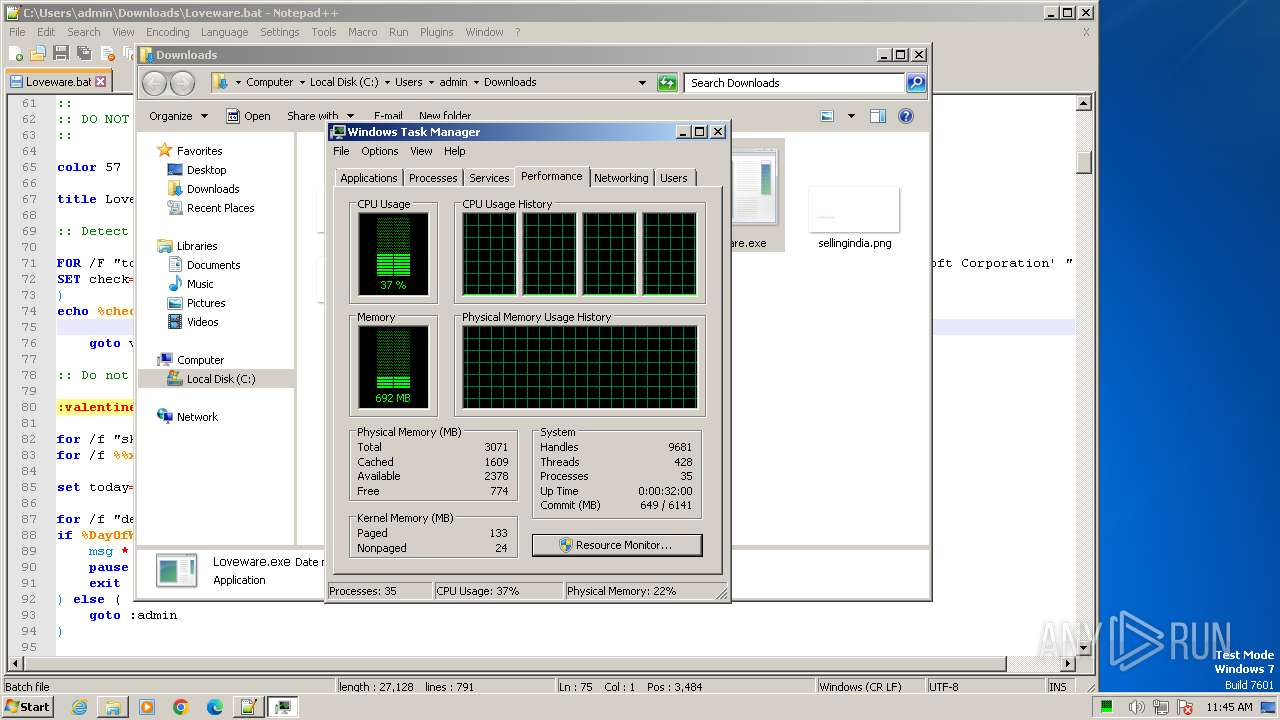Switch to Processes tab in Task Manager
This screenshot has width=1280, height=720.
pos(433,178)
